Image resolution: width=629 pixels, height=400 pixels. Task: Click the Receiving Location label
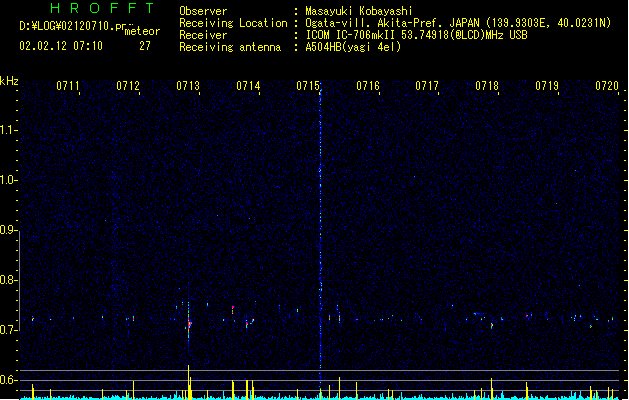[233, 23]
